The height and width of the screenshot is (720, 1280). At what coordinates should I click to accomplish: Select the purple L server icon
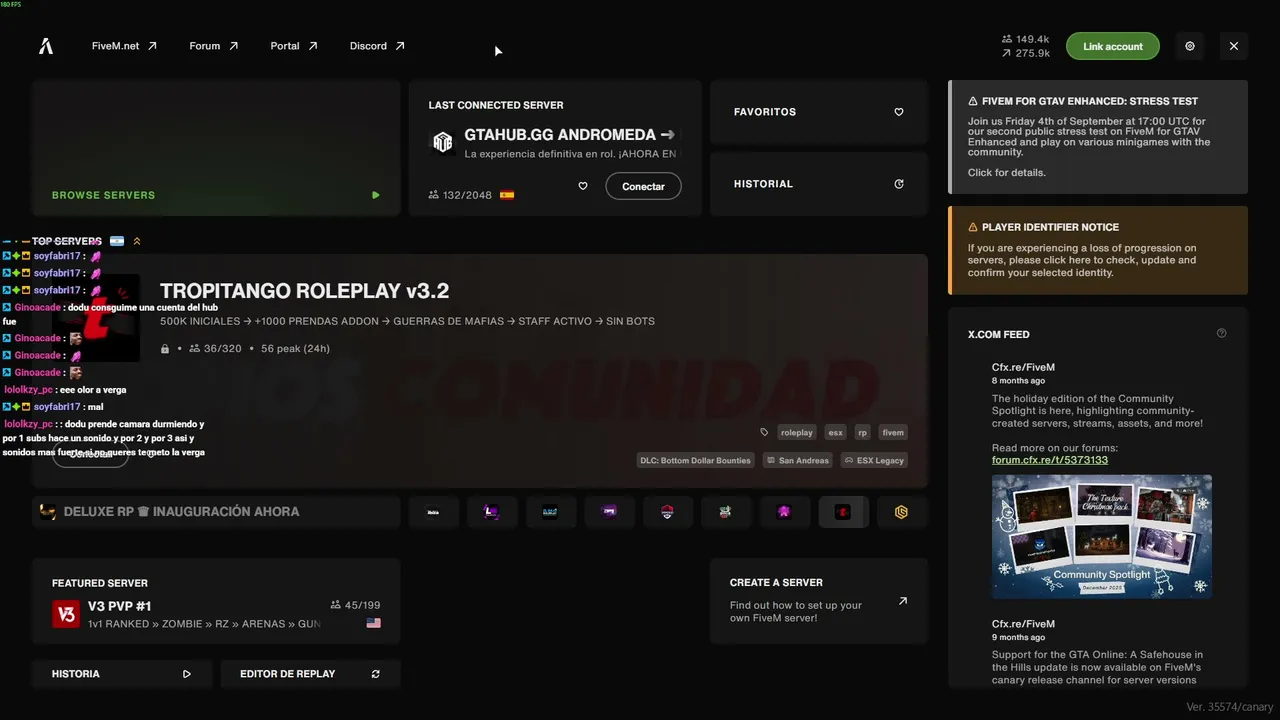click(x=492, y=512)
